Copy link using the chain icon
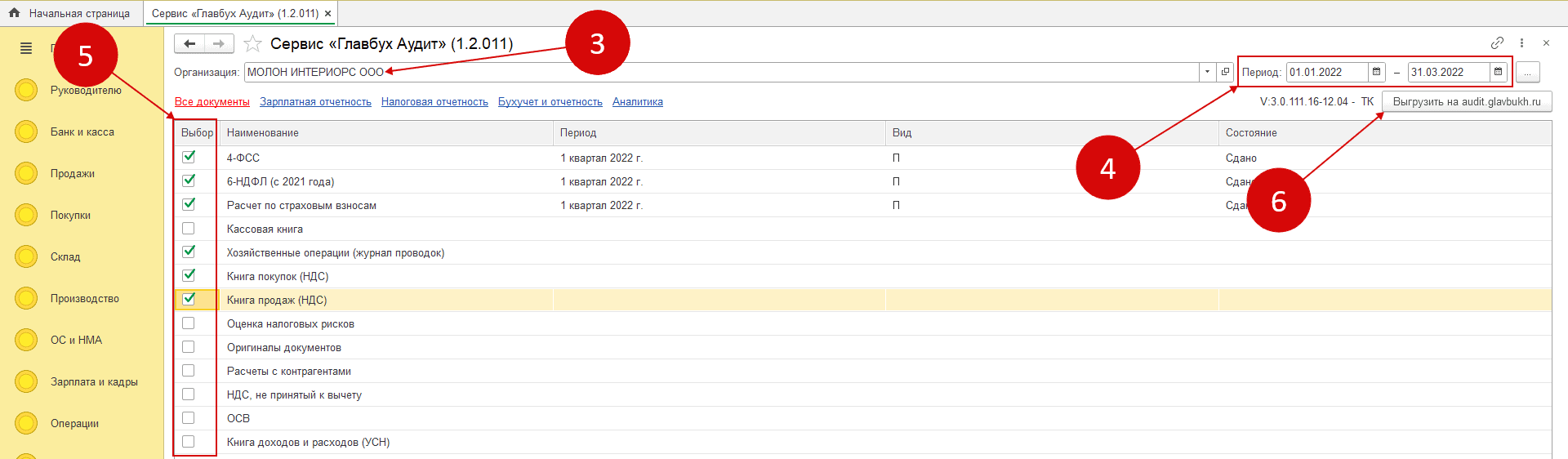Screen dimensions: 1568x459 click(1497, 43)
